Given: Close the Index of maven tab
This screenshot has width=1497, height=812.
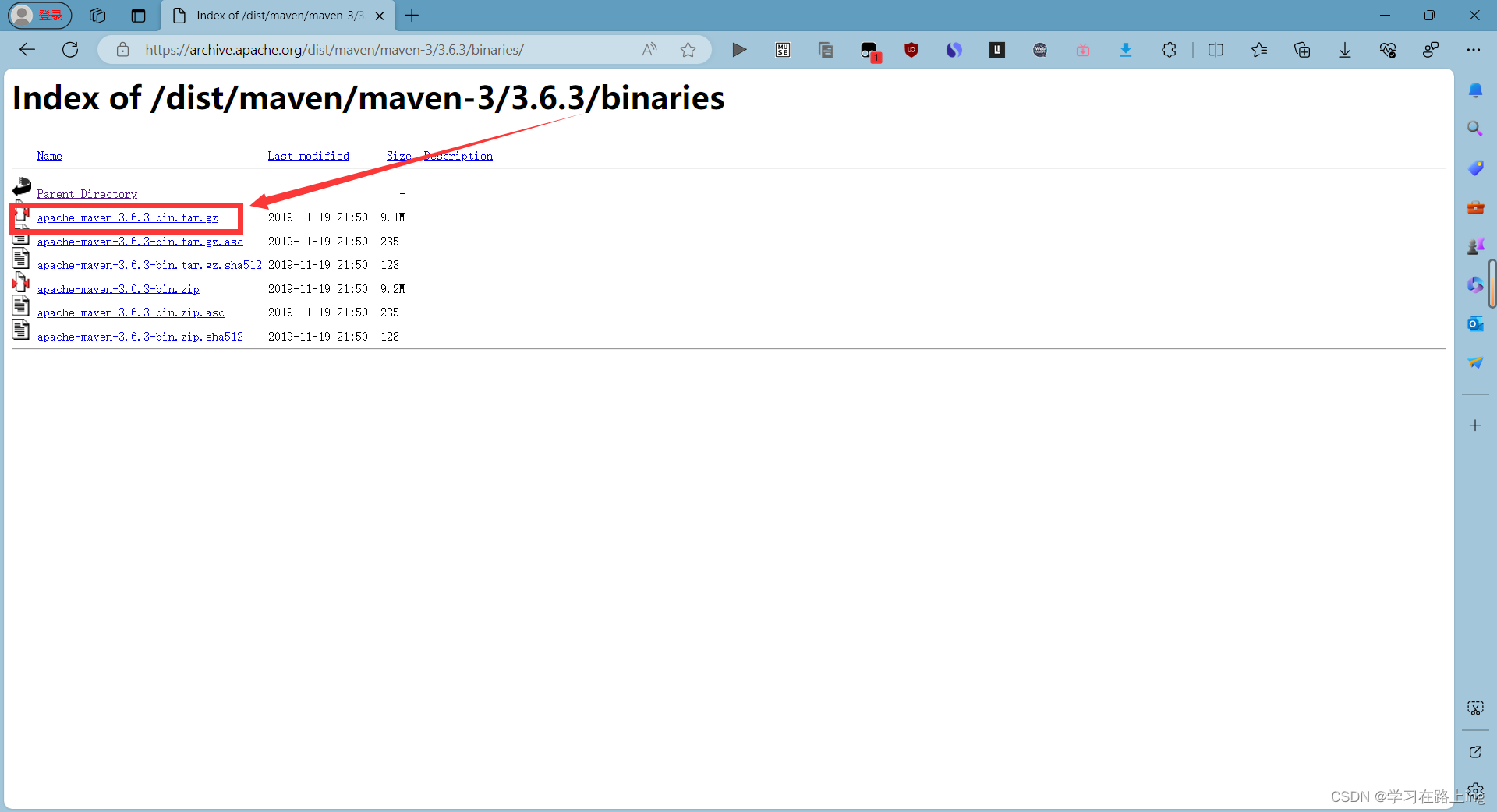Looking at the screenshot, I should (x=380, y=16).
